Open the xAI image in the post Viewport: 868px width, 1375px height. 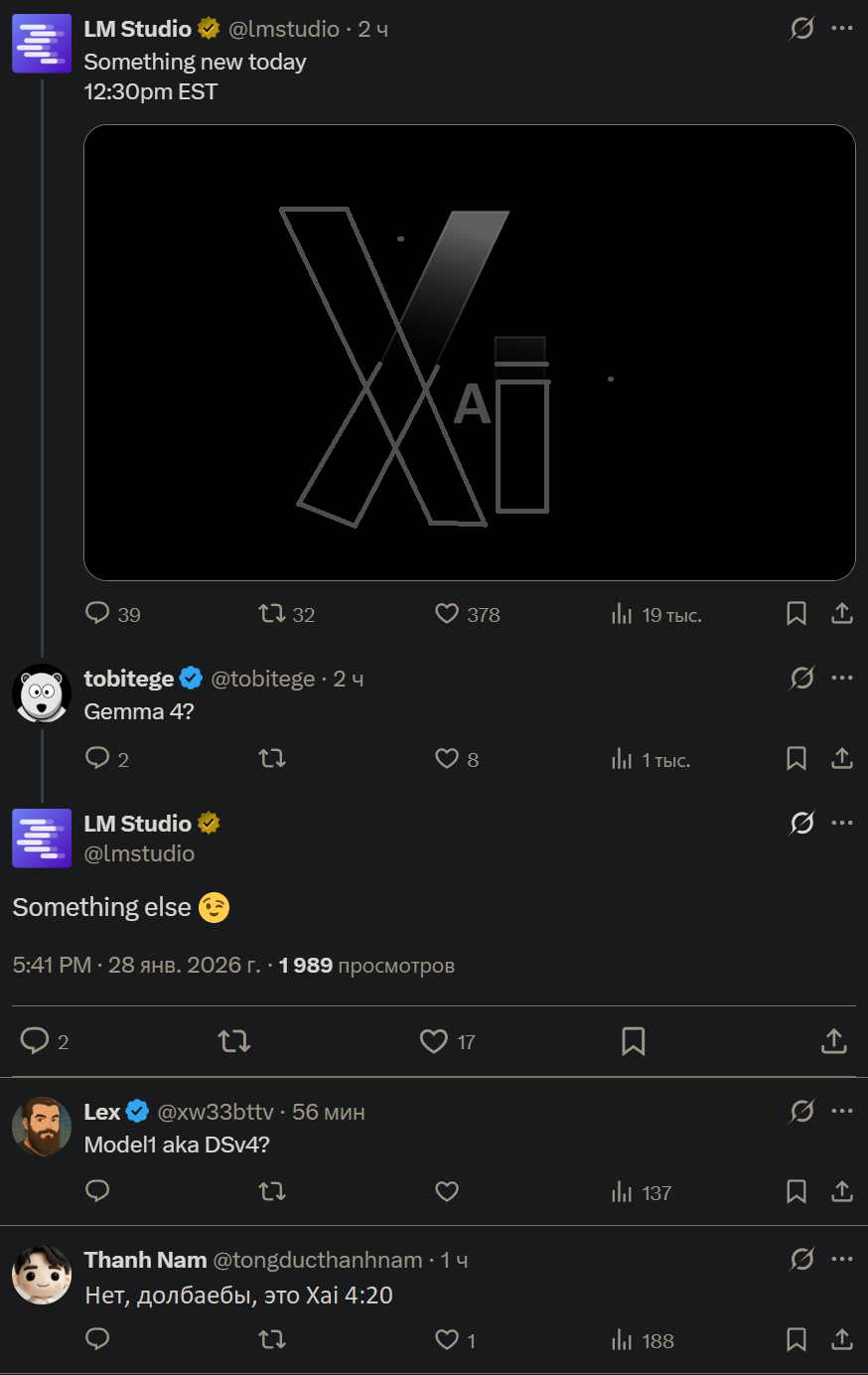point(470,353)
